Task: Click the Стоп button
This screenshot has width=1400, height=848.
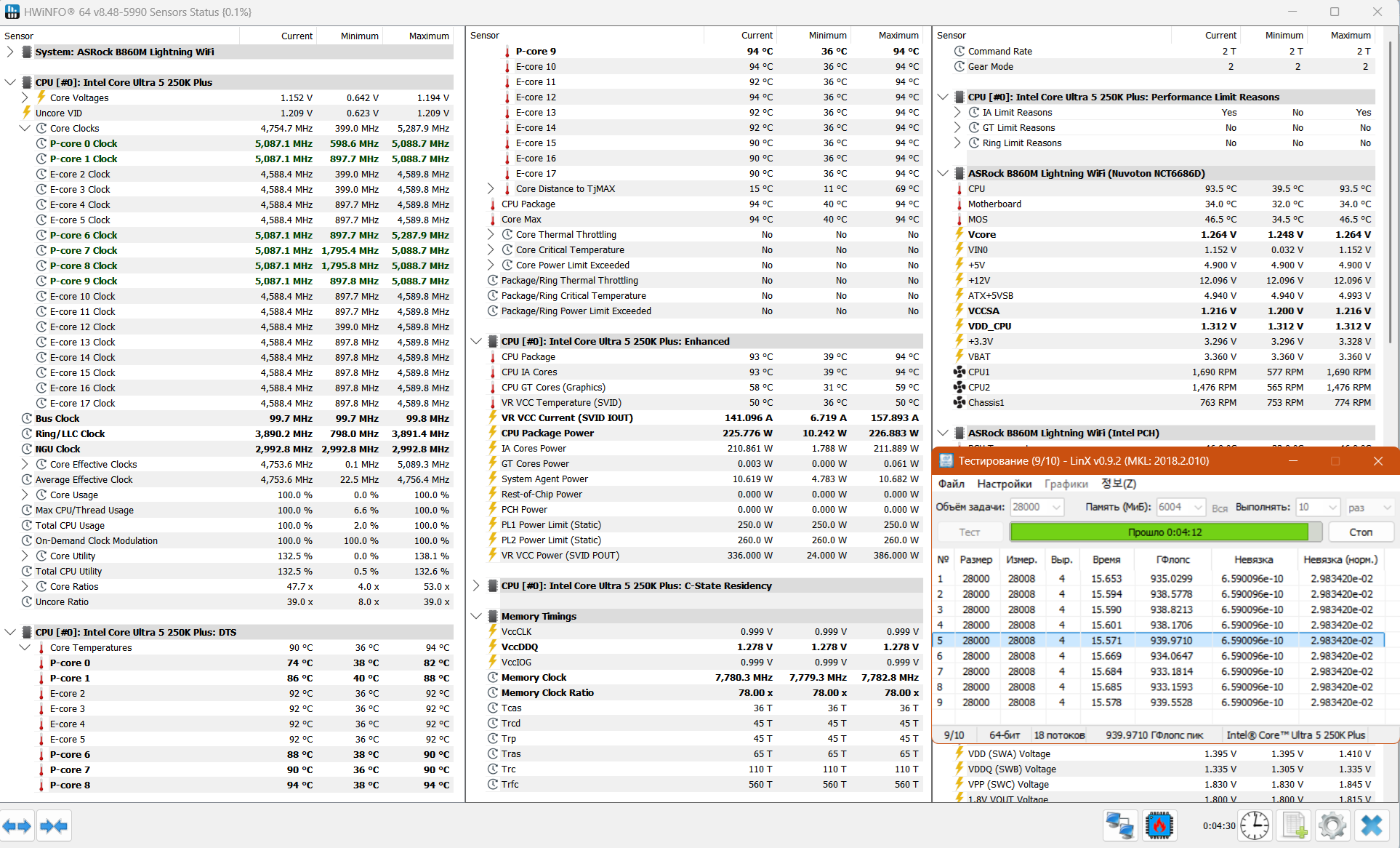Action: click(x=1361, y=532)
